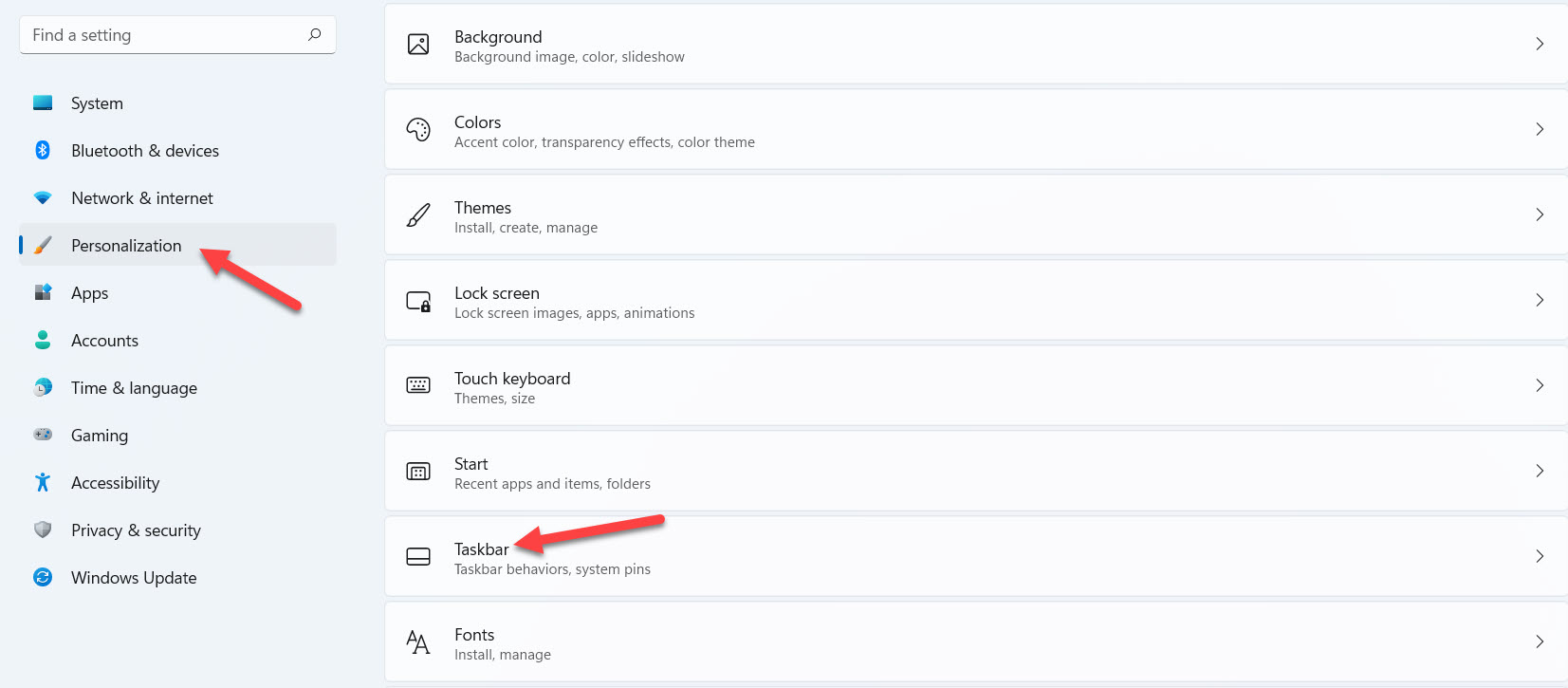The image size is (1568, 688).
Task: Click the Lock screen icon
Action: [418, 301]
